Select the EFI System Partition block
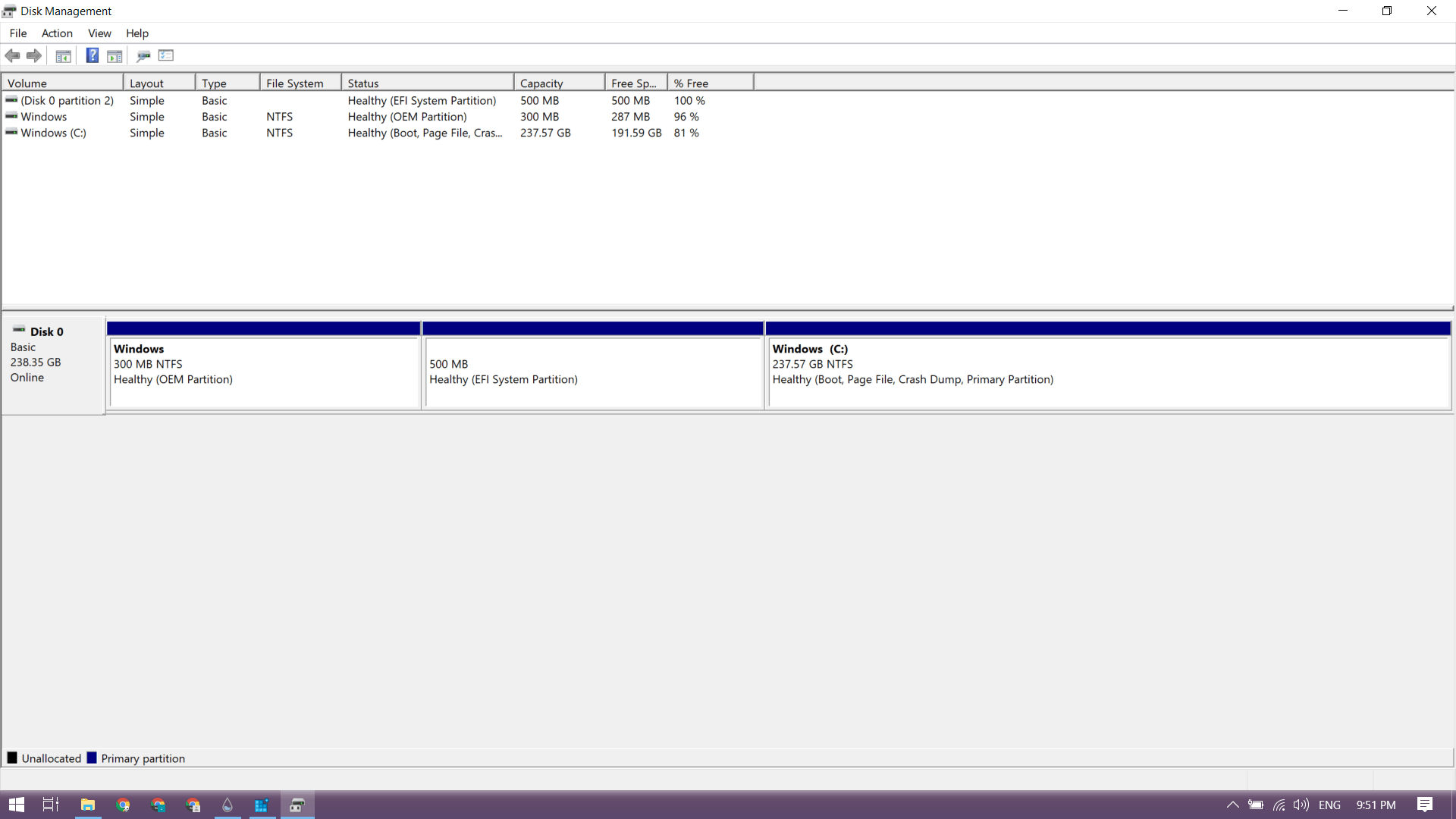 tap(594, 372)
